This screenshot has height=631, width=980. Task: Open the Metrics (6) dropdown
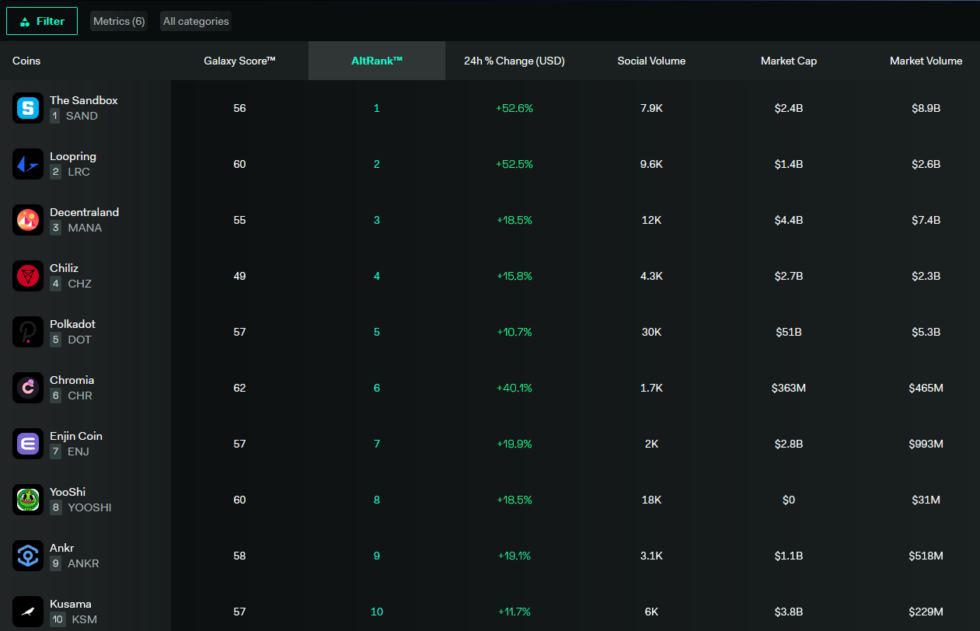click(118, 20)
